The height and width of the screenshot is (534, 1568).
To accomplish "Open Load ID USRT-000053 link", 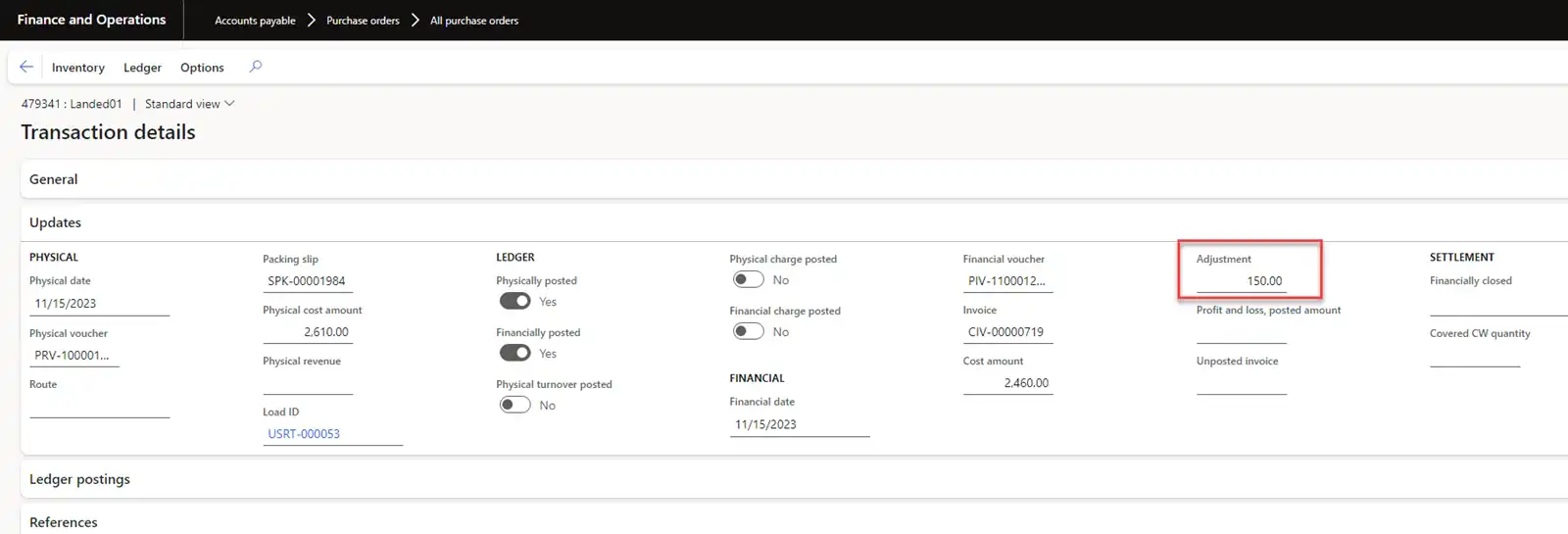I will pos(304,434).
